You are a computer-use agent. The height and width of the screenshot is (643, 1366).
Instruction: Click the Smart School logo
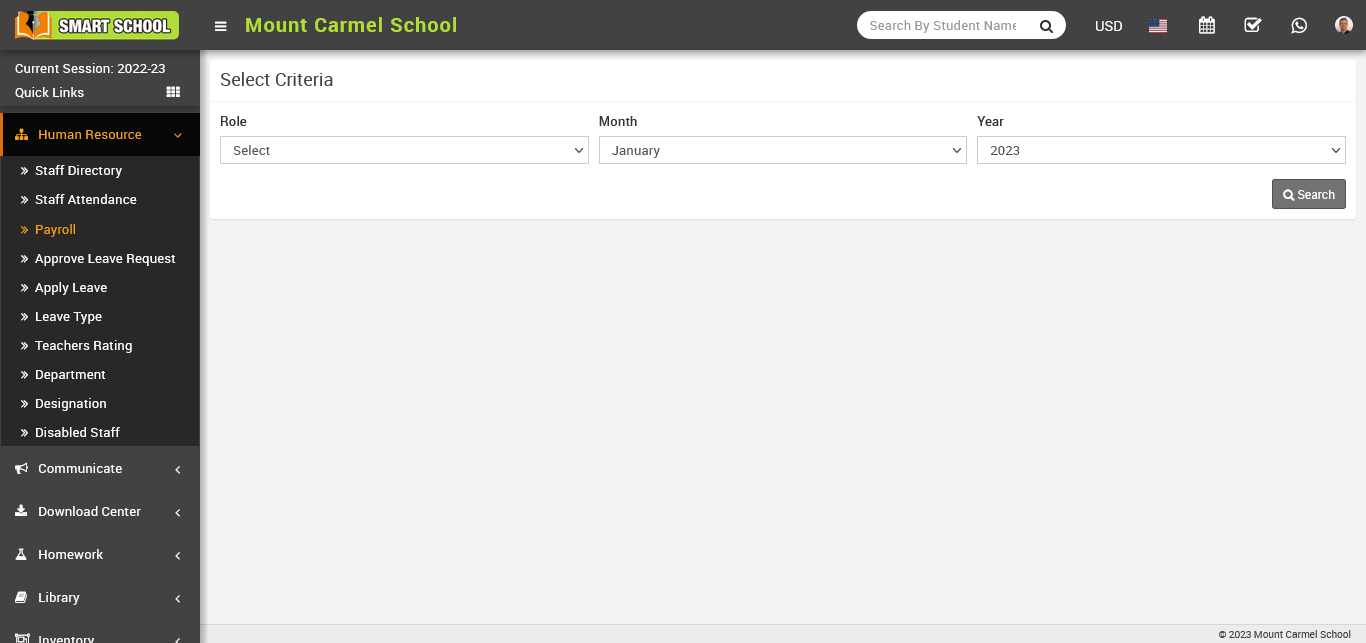97,25
